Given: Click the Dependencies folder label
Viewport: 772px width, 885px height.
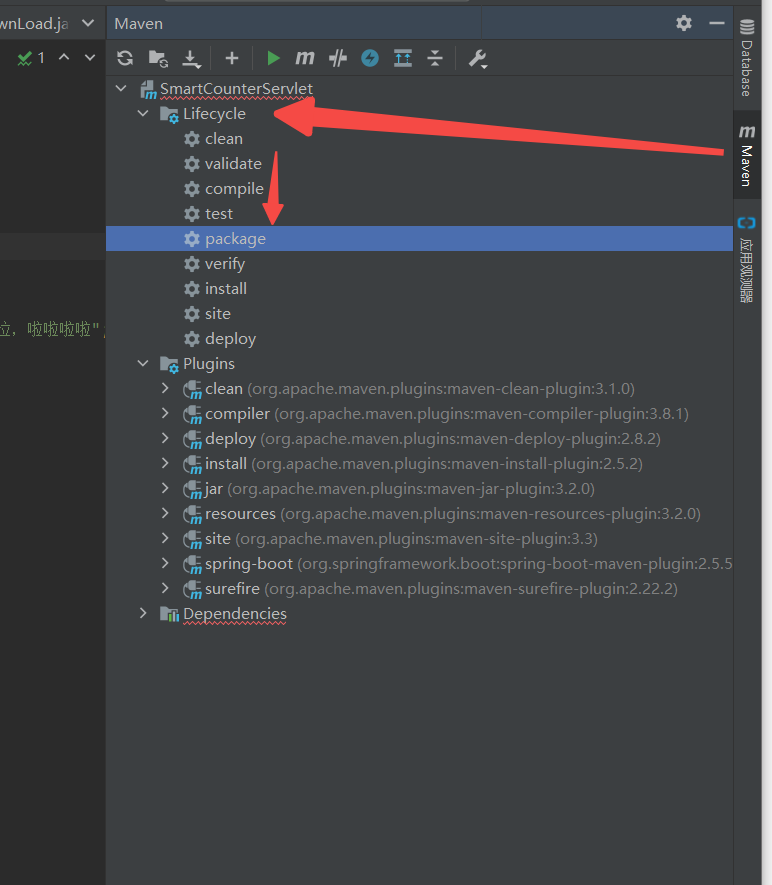Looking at the screenshot, I should 235,614.
